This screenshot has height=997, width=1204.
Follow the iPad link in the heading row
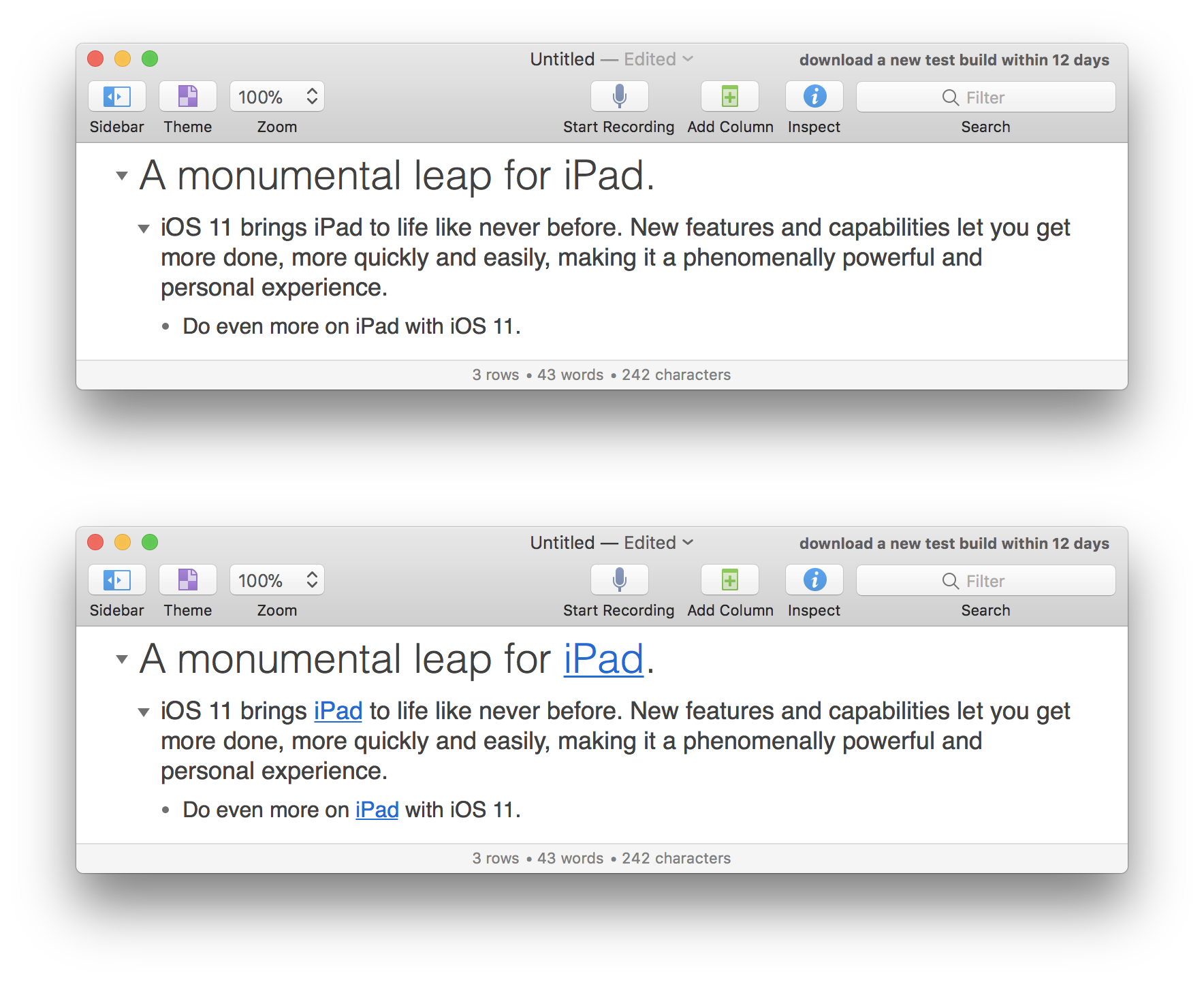tap(603, 659)
